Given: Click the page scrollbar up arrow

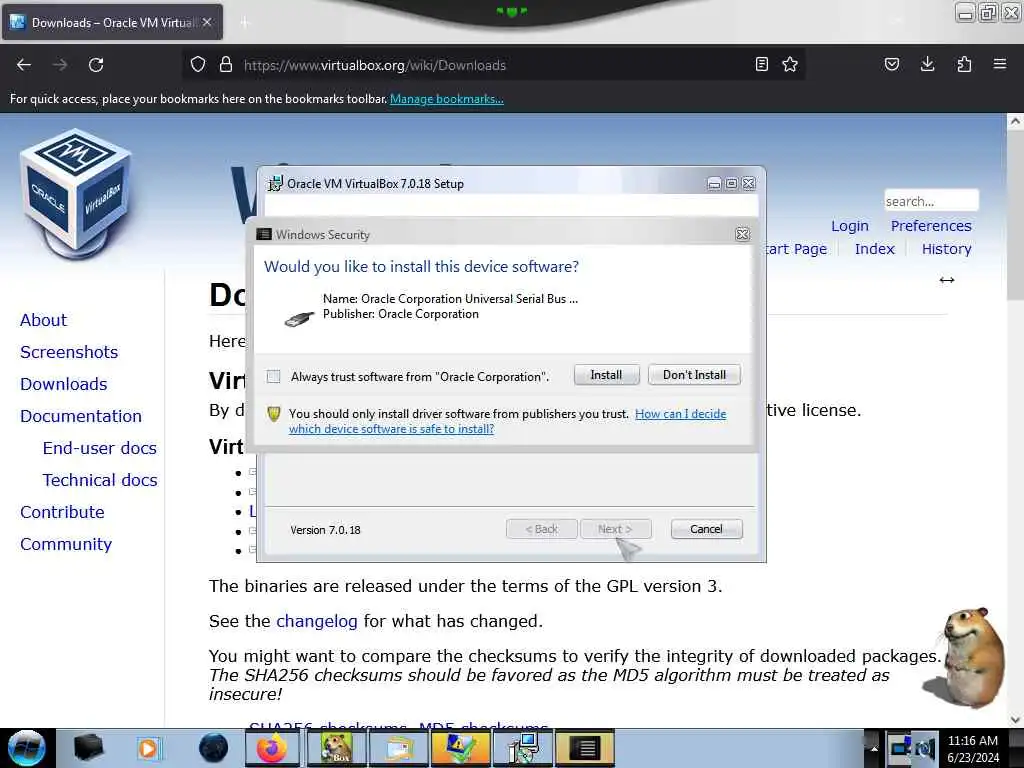Looking at the screenshot, I should (1015, 121).
